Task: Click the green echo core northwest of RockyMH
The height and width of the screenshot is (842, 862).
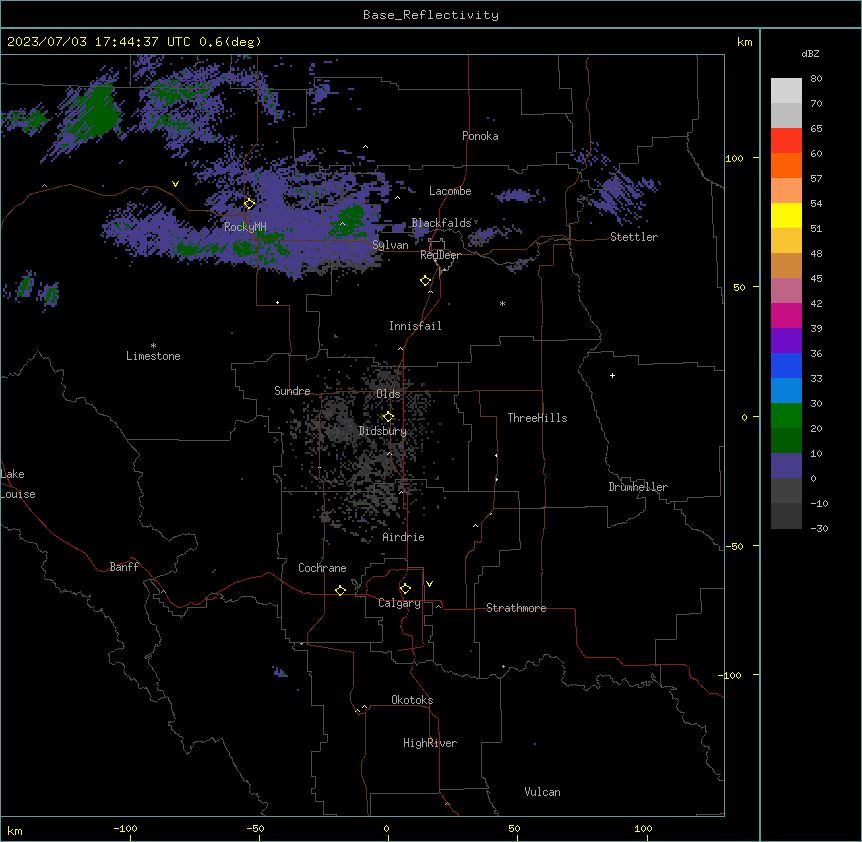Action: [99, 114]
